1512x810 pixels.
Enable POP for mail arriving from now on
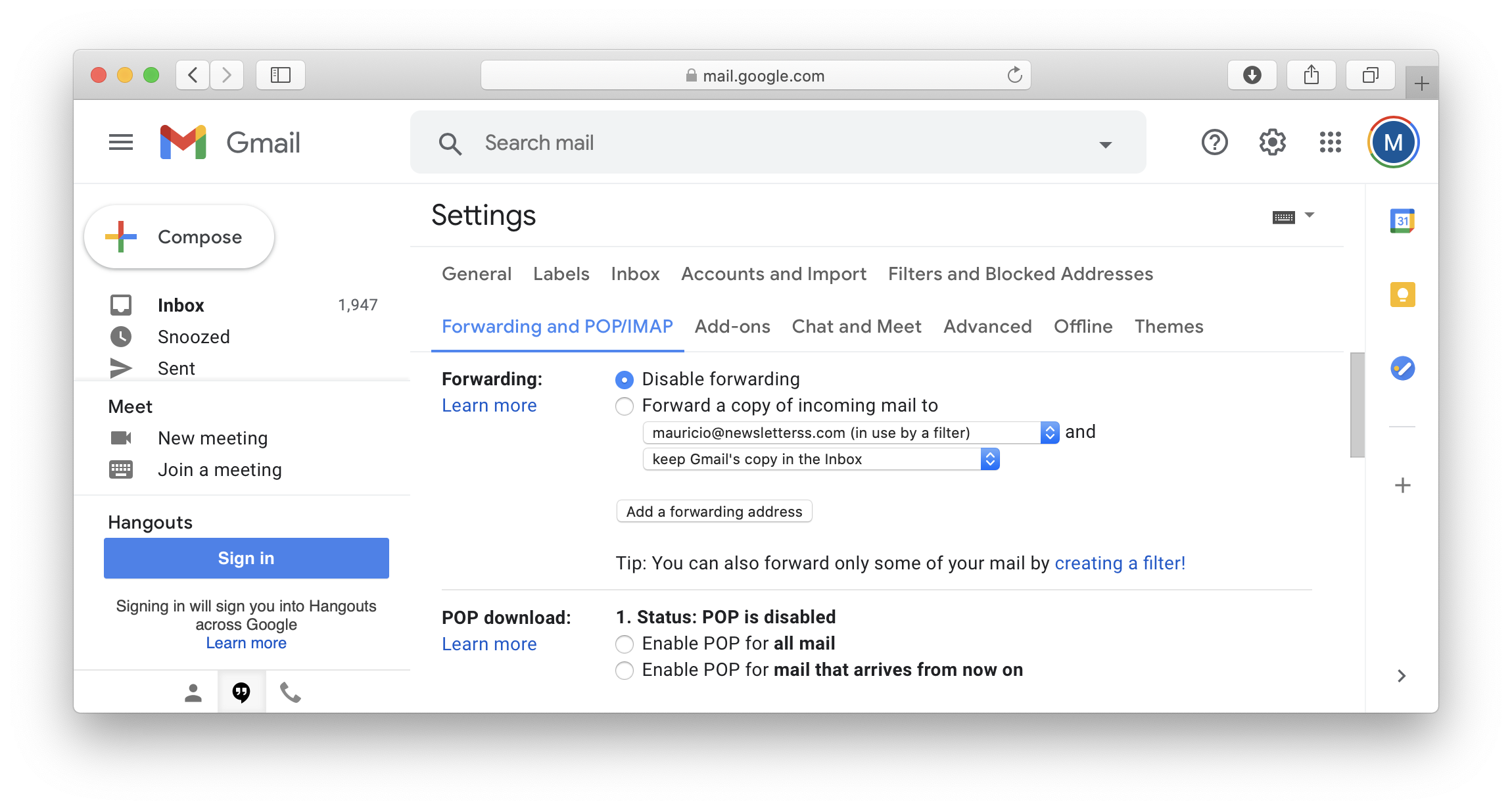click(x=624, y=671)
